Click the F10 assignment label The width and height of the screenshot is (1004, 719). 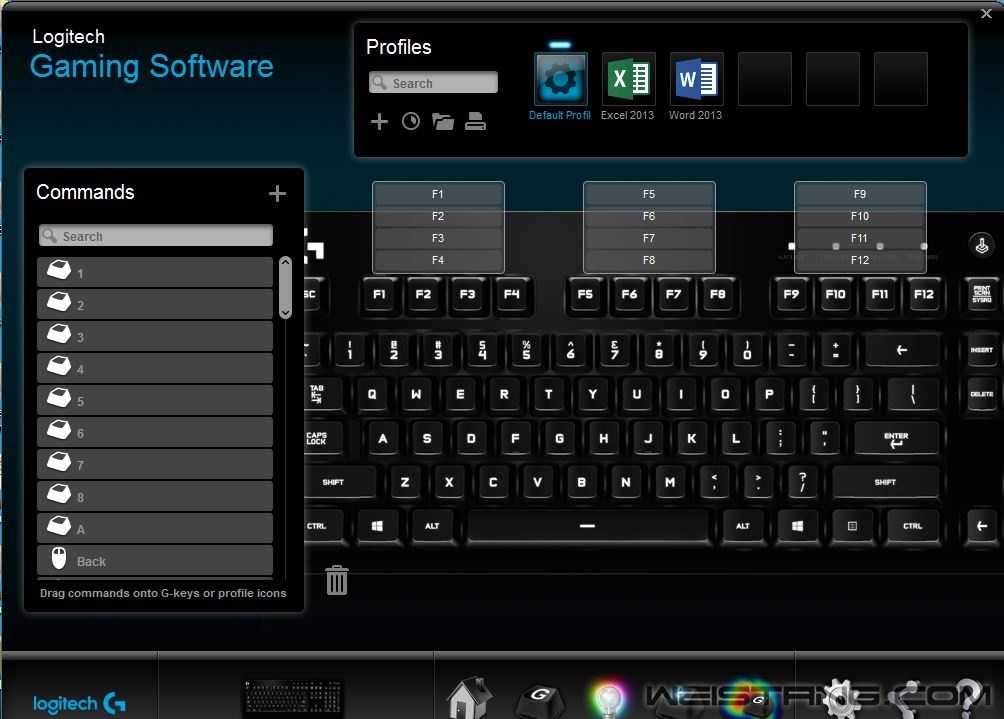click(860, 216)
